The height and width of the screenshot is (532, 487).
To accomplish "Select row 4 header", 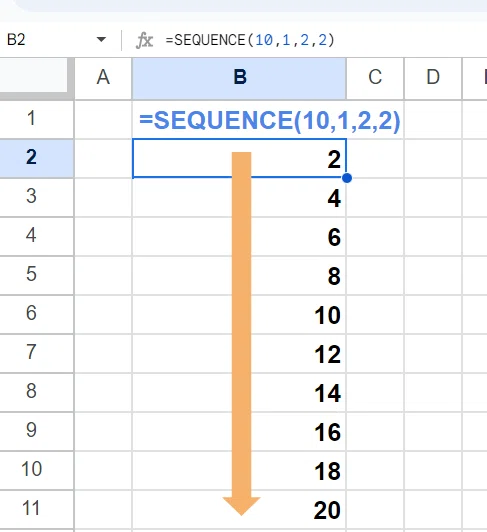I will pyautogui.click(x=37, y=236).
